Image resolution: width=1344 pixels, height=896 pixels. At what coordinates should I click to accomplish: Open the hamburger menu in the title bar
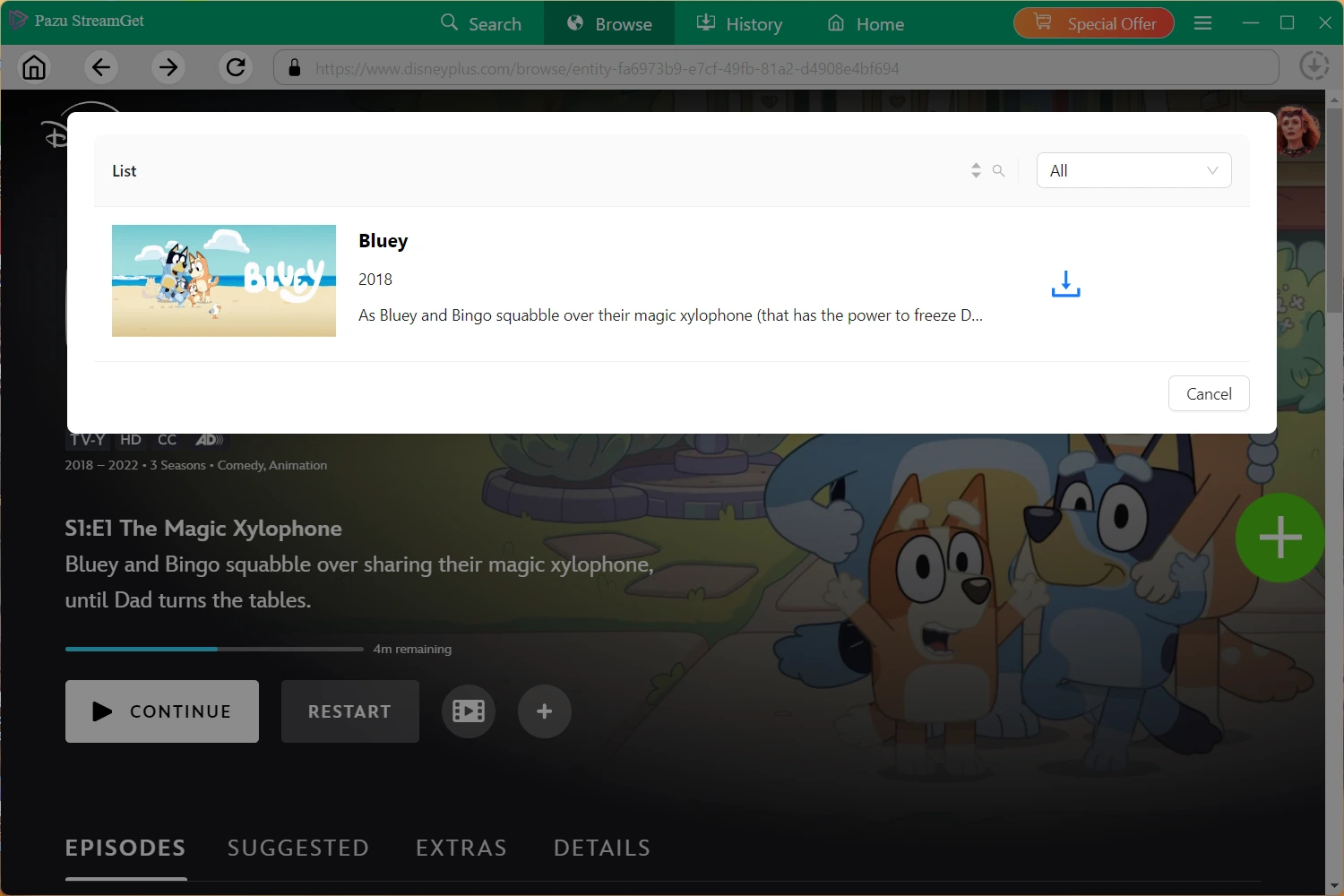1203,23
